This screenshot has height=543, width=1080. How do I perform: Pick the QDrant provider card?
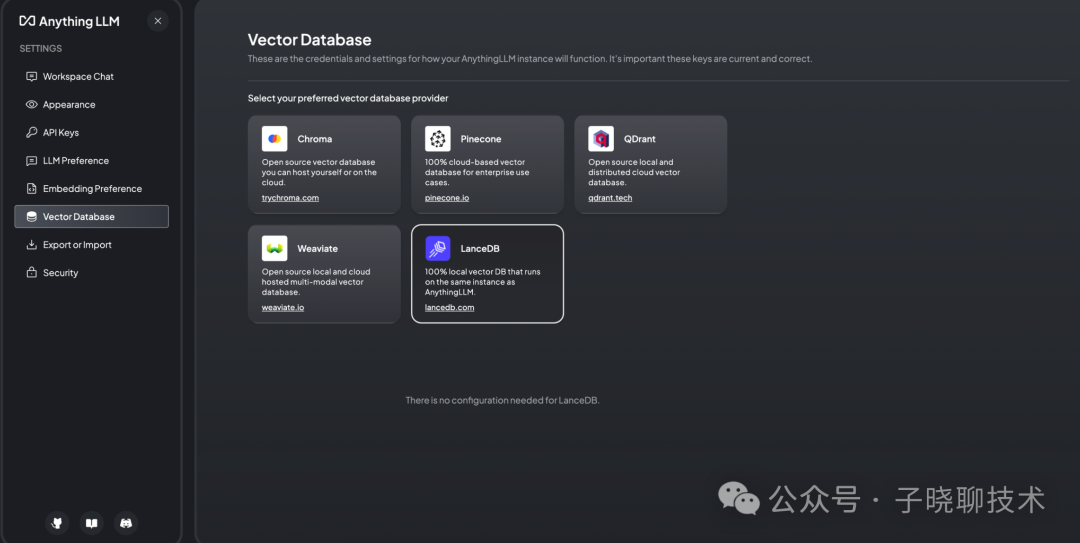[651, 164]
